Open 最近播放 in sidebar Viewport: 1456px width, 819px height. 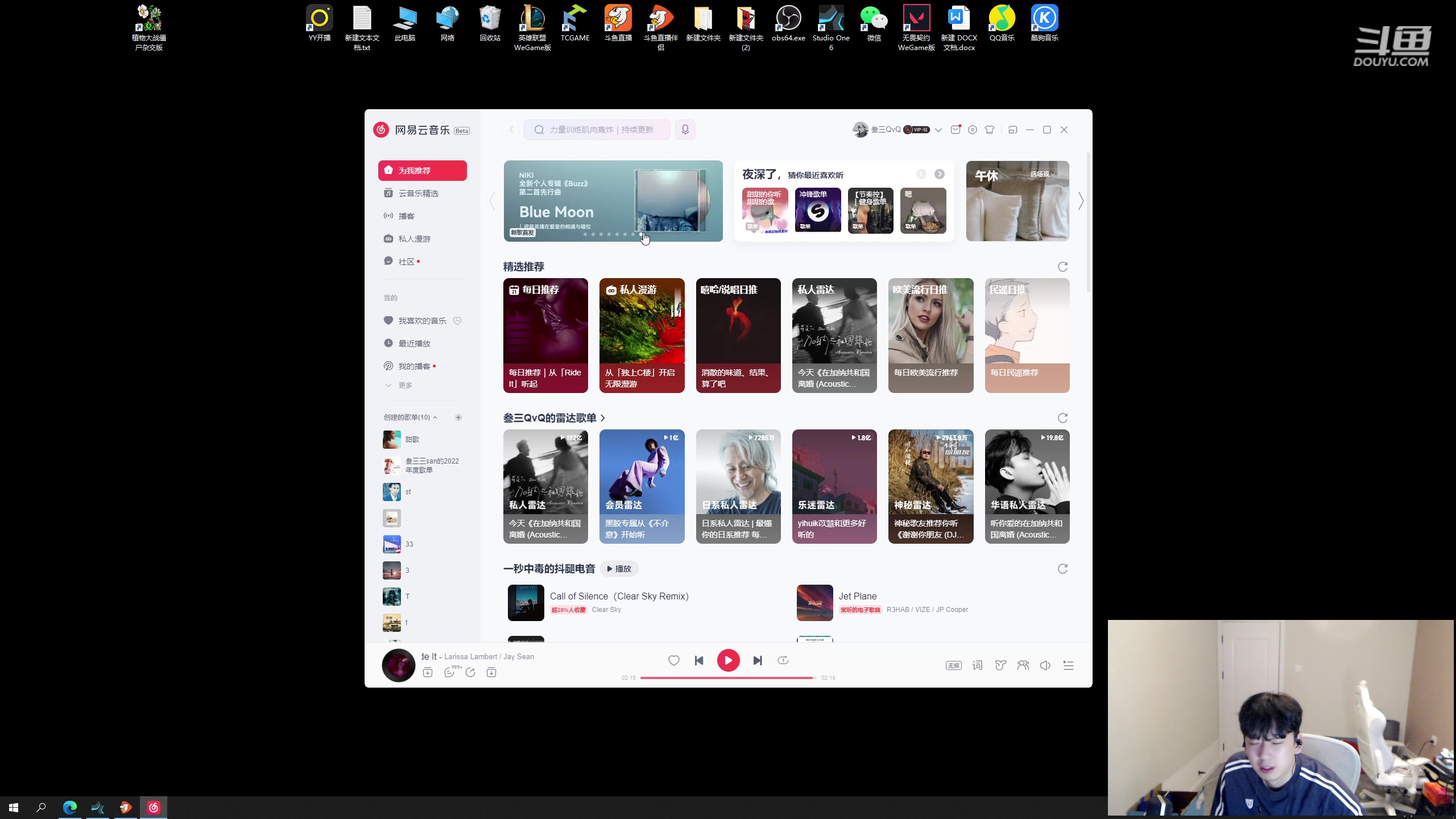[423, 344]
